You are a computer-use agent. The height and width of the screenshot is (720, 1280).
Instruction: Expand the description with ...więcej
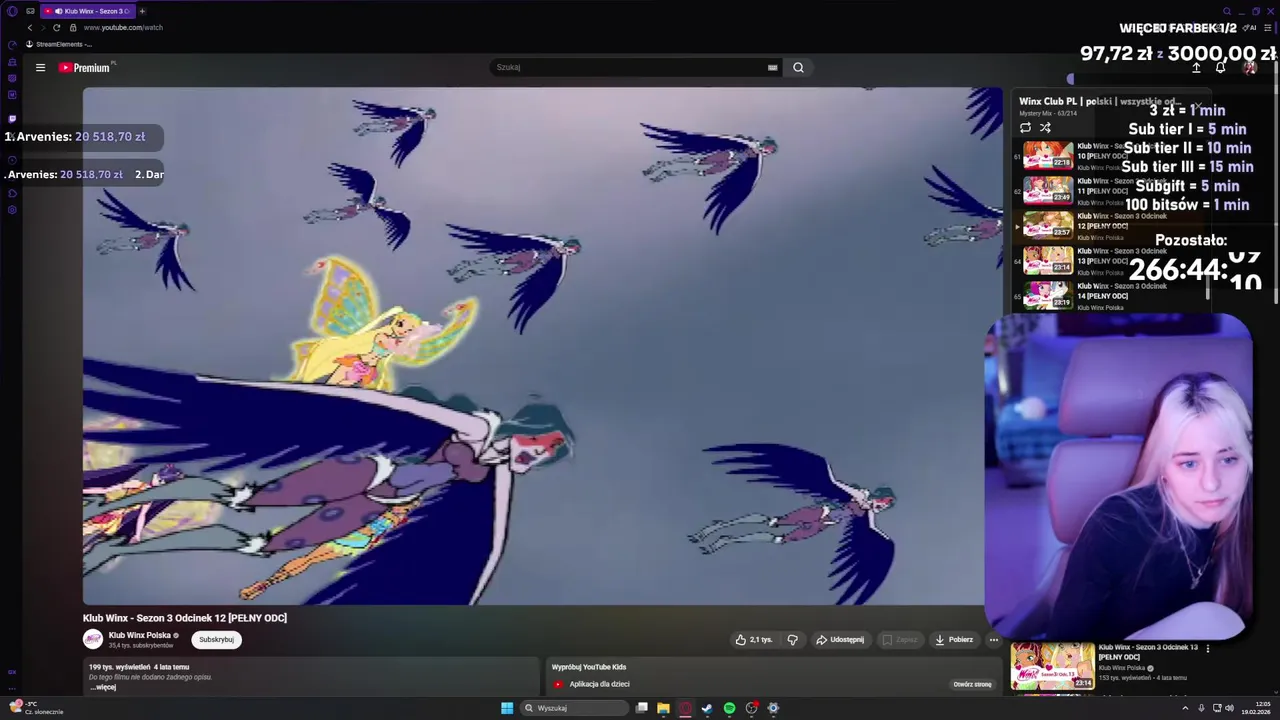click(x=102, y=687)
